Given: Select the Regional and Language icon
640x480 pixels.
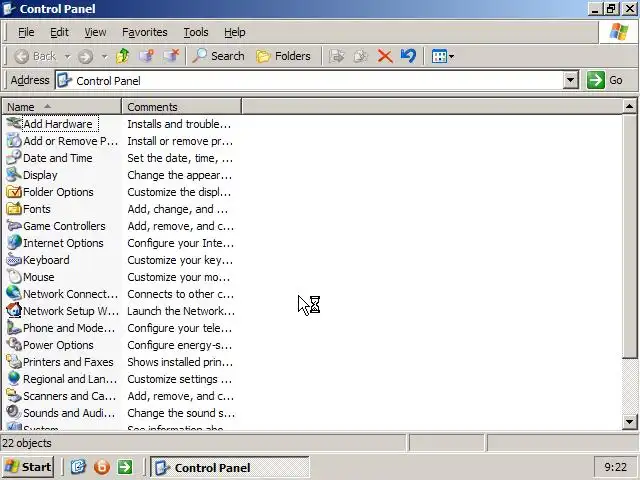Looking at the screenshot, I should click(x=14, y=379).
